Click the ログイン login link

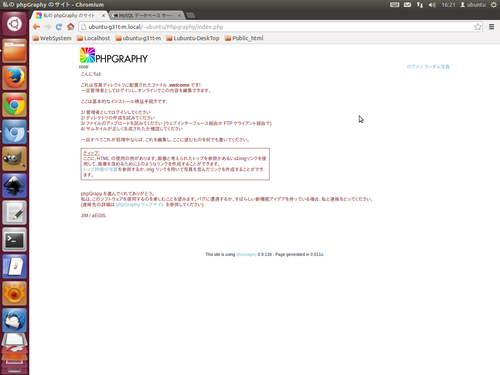pos(414,67)
